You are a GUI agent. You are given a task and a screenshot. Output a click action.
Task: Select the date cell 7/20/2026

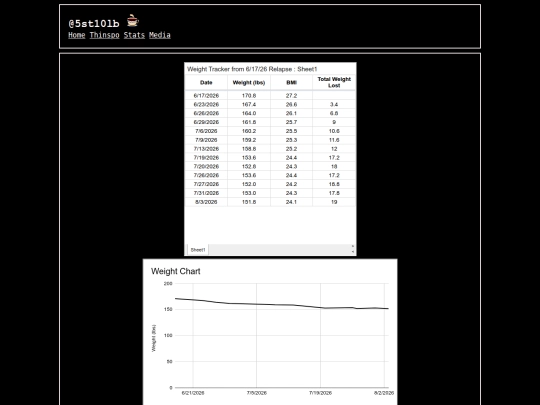point(206,166)
